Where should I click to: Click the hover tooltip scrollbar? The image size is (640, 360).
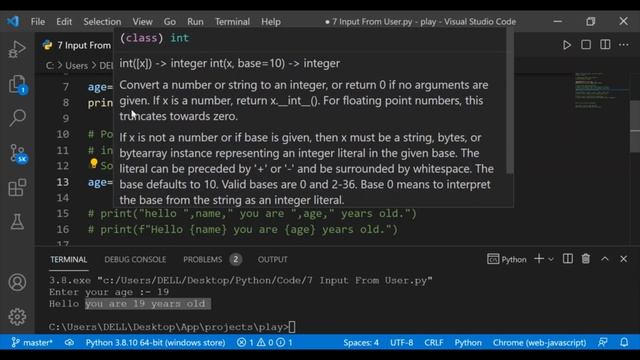[x=510, y=102]
